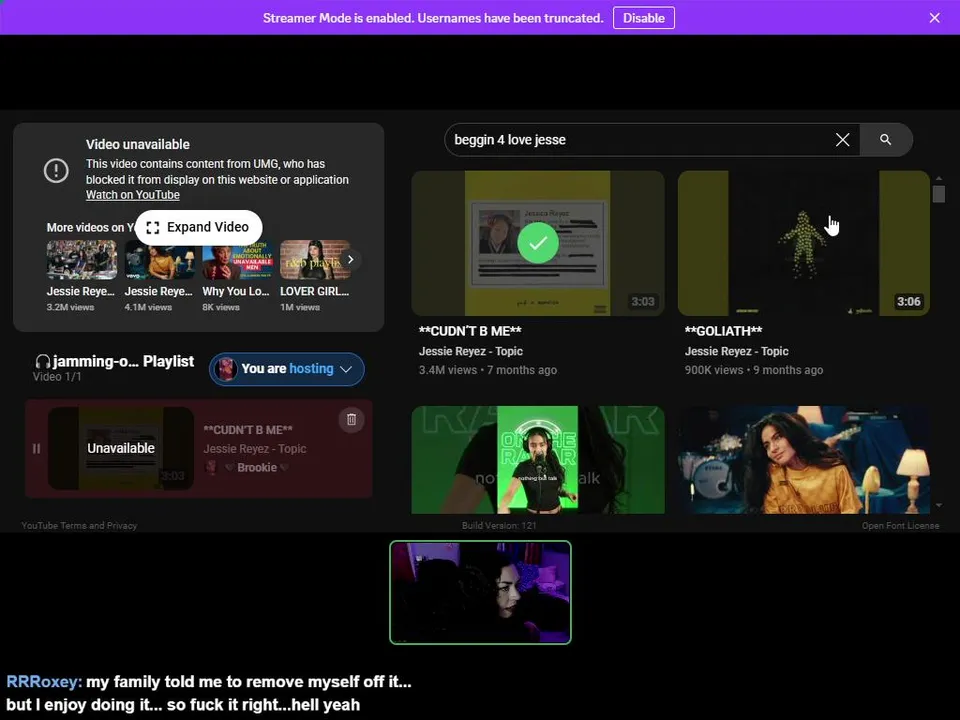Image resolution: width=960 pixels, height=720 pixels.
Task: Clear the search field using the X icon
Action: pyautogui.click(x=842, y=140)
